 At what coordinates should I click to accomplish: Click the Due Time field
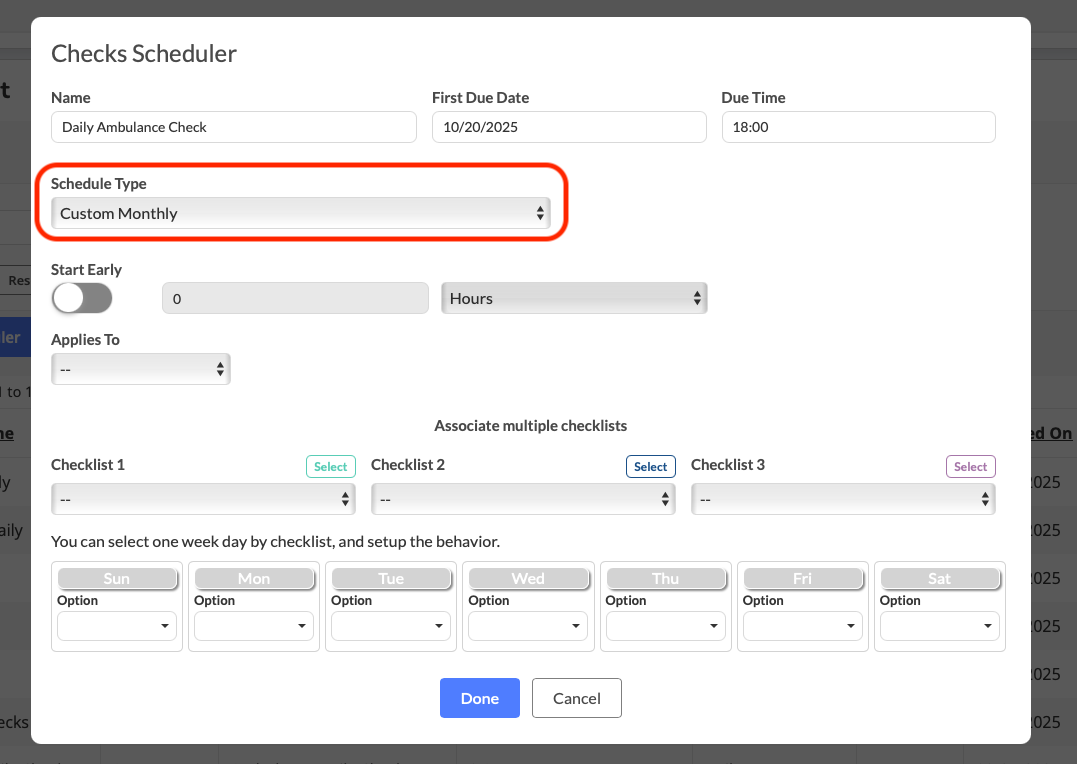coord(858,127)
